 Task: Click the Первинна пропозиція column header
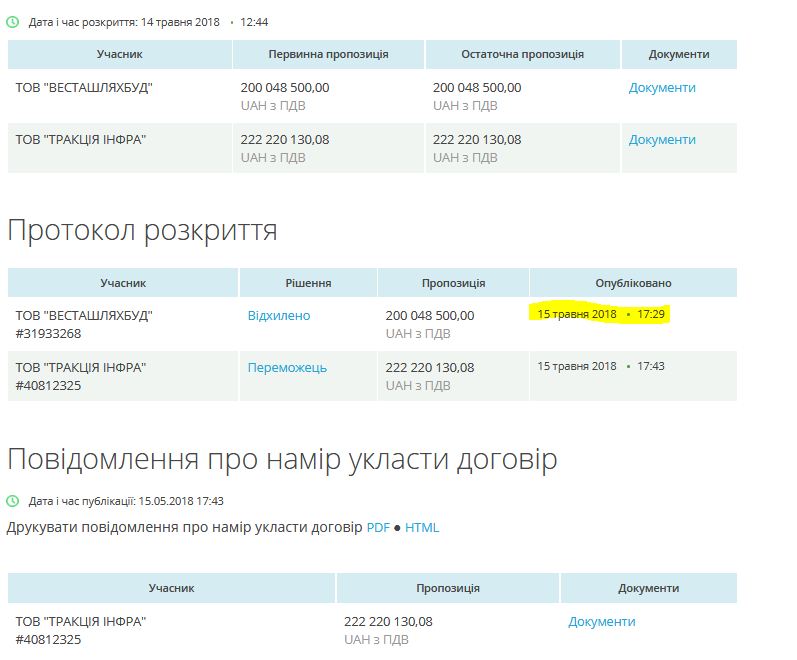coord(328,55)
